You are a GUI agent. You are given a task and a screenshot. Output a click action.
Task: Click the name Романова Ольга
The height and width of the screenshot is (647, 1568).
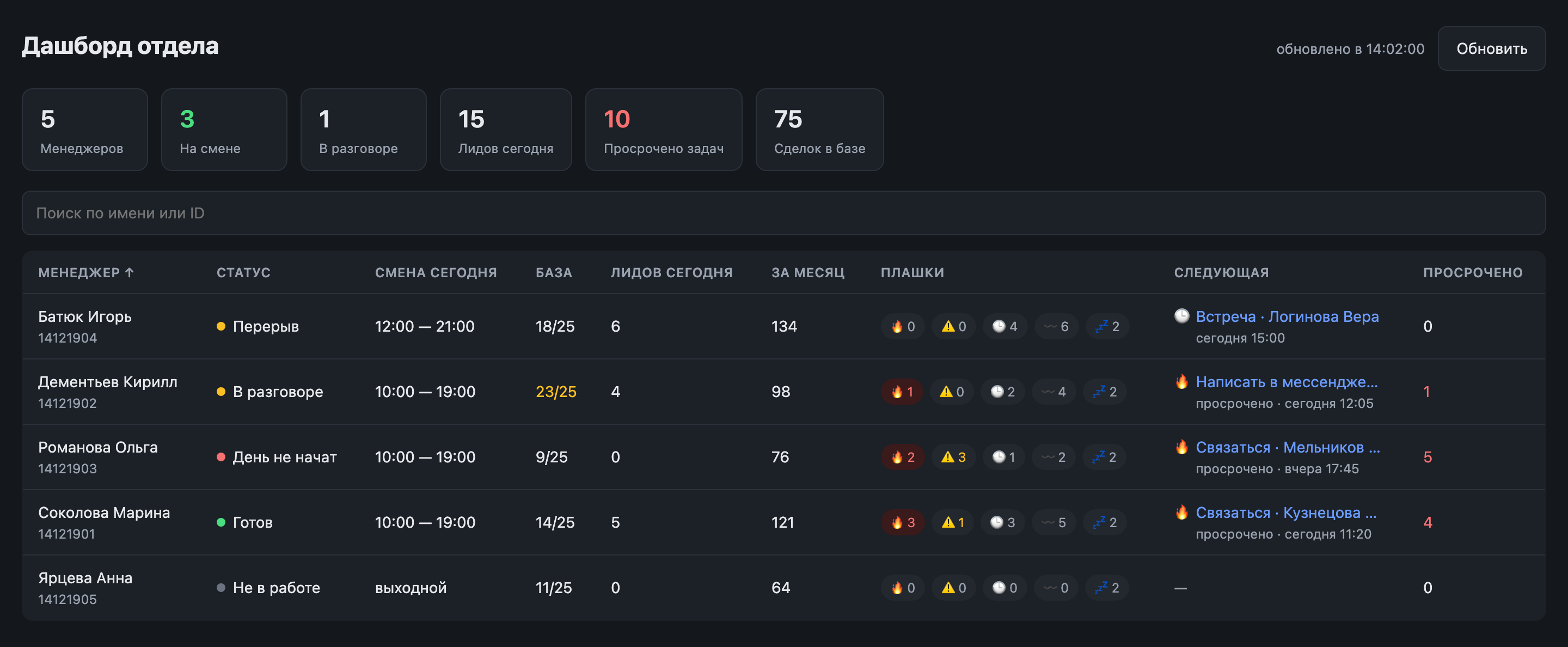(x=97, y=447)
